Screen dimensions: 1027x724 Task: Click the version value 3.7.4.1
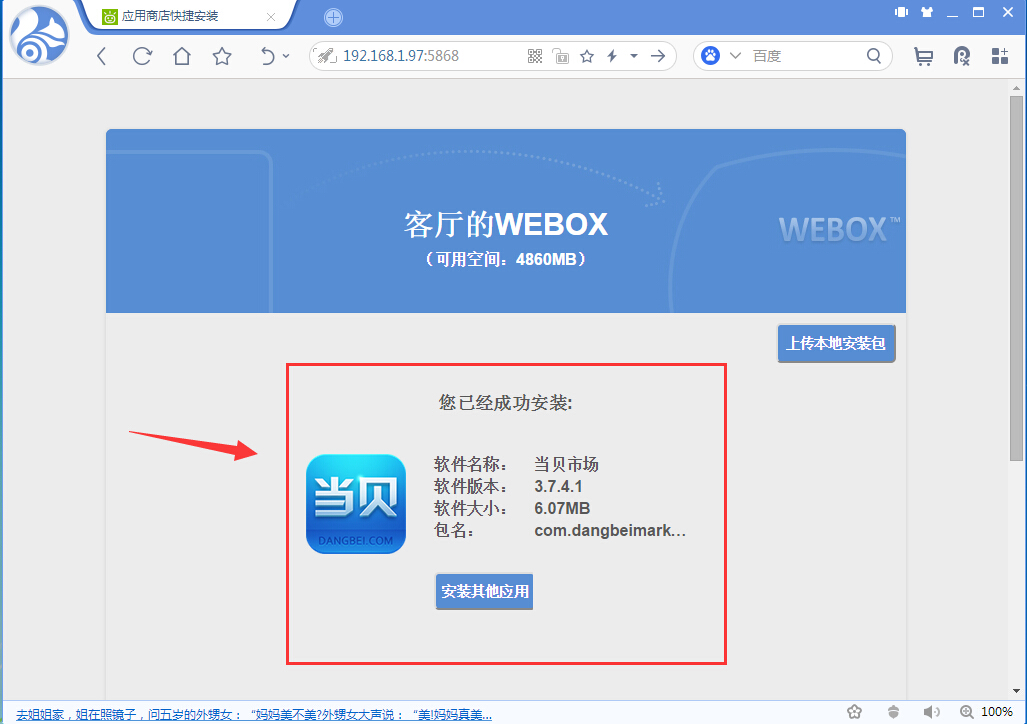558,487
